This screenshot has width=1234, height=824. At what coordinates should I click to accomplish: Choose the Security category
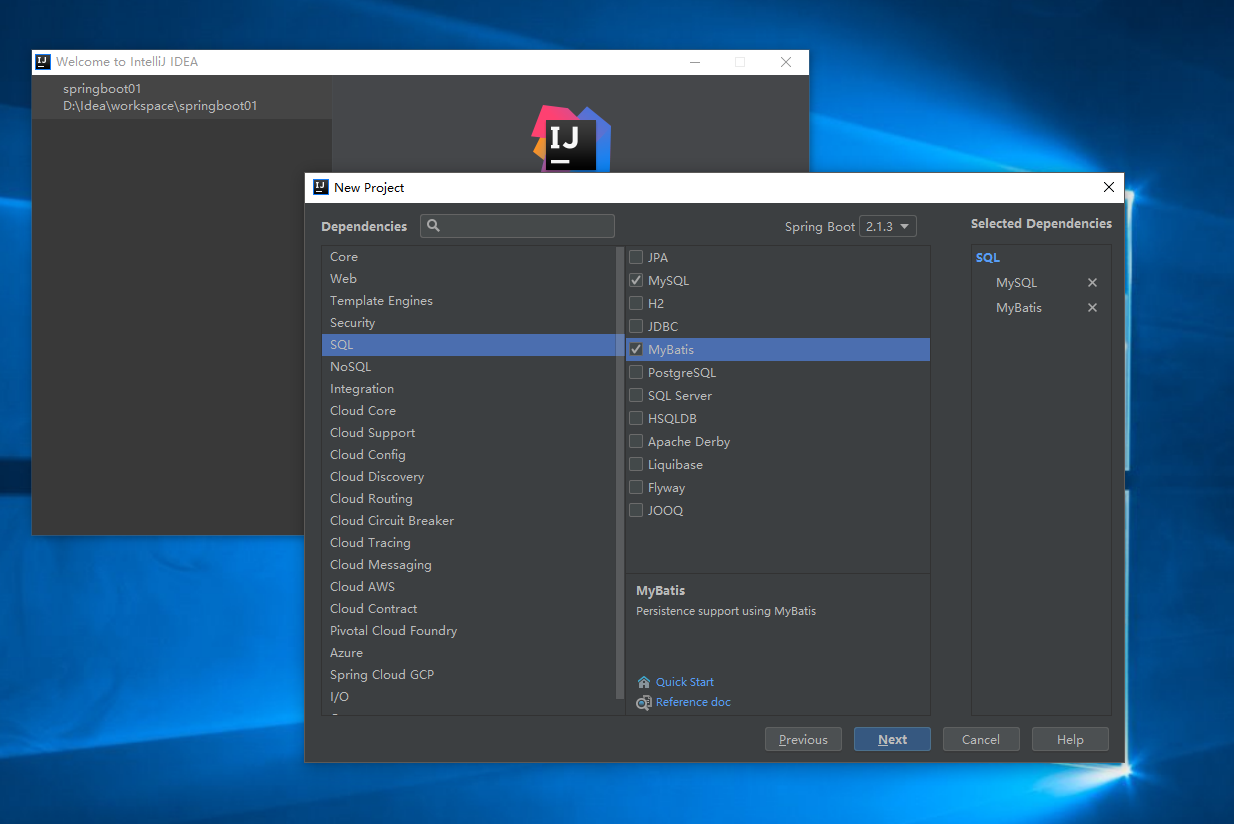pos(468,323)
